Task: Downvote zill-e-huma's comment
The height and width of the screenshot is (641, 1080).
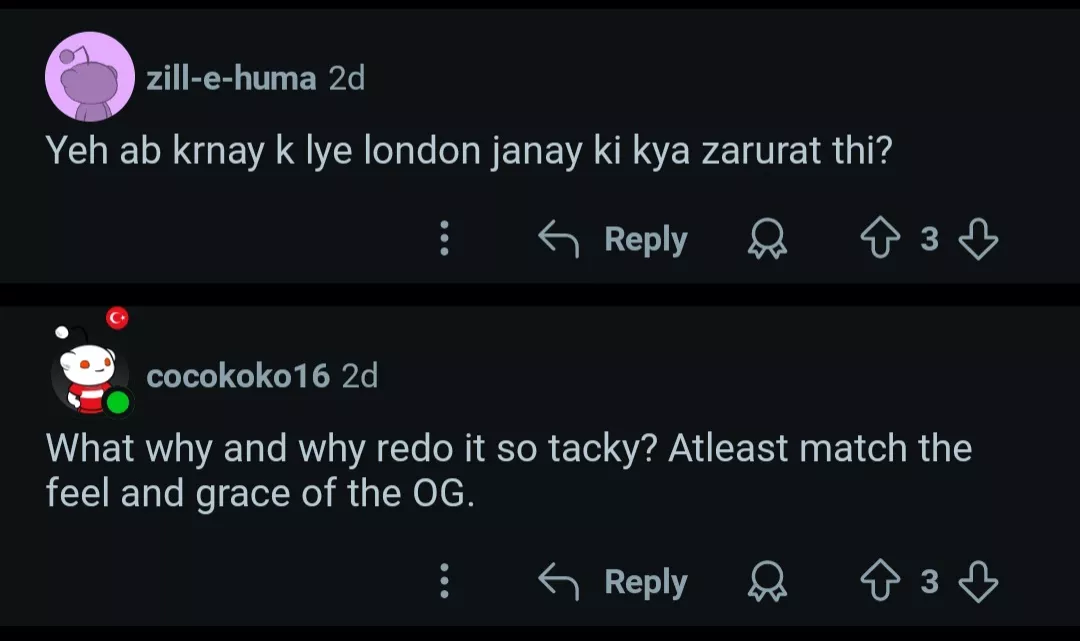Action: click(x=977, y=240)
